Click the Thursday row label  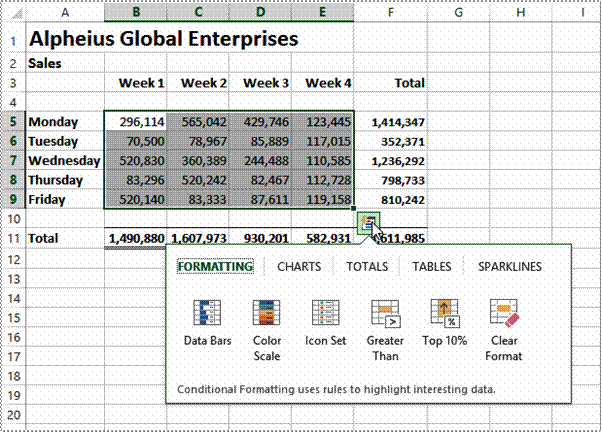tap(65, 180)
